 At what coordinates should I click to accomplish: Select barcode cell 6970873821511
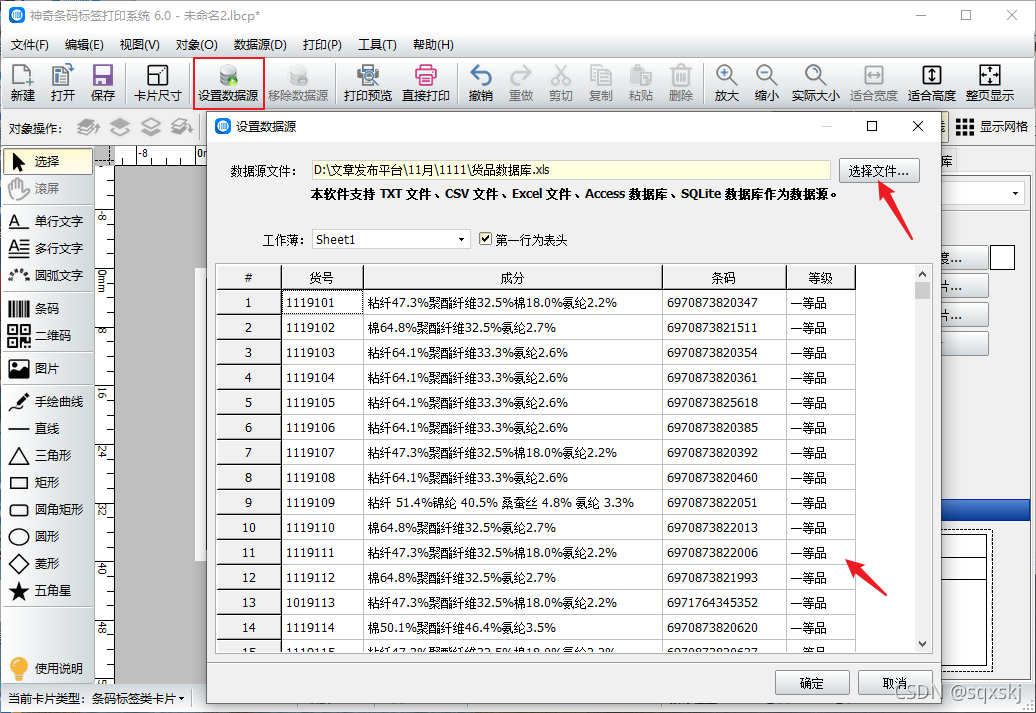pos(724,328)
